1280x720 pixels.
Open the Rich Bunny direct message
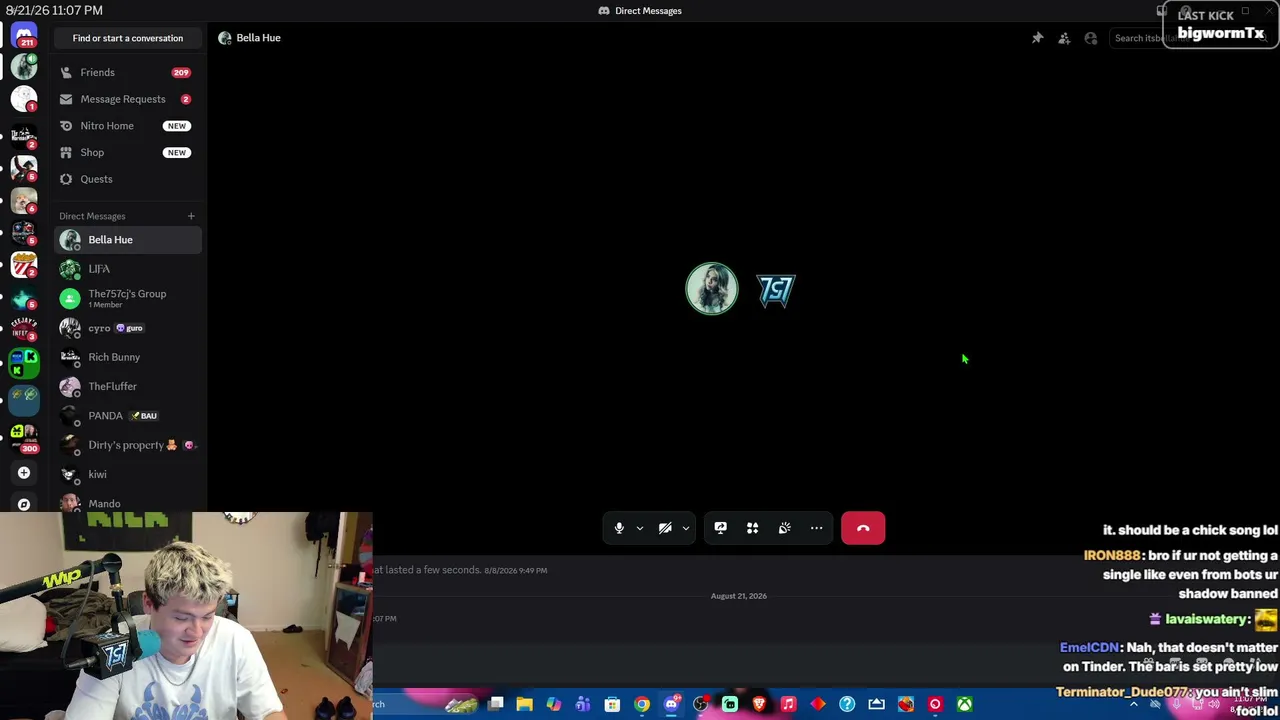128,357
